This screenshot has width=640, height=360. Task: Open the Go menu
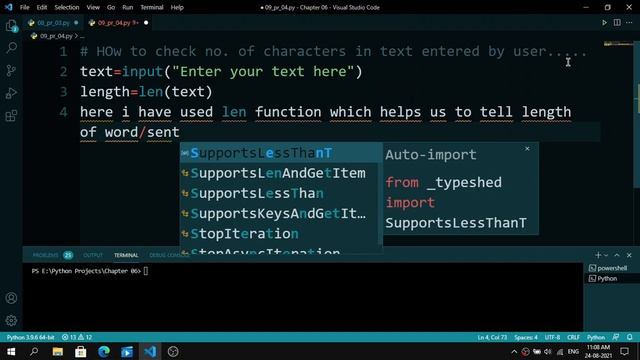(111, 7)
